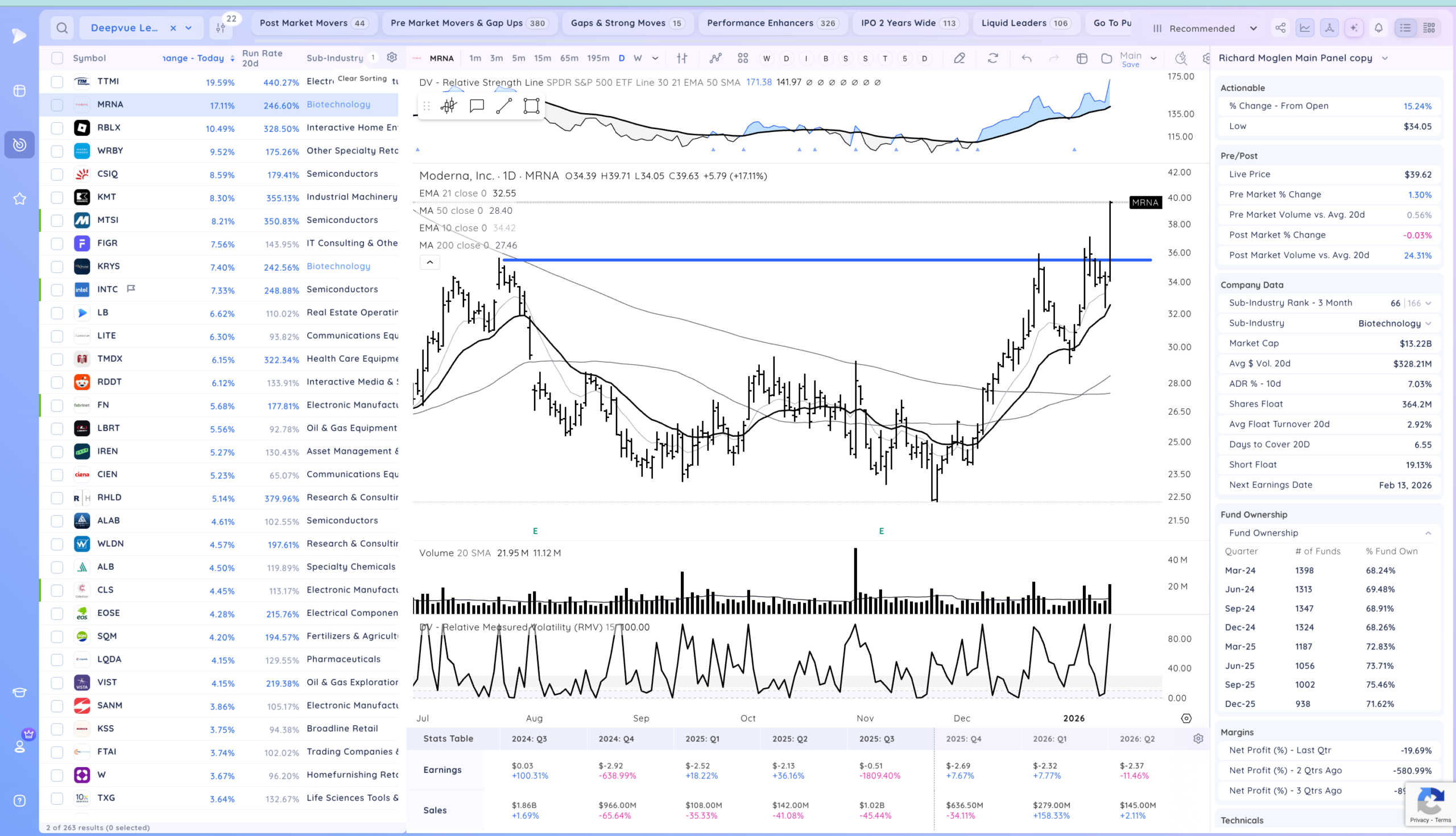The image size is (1456, 836).
Task: Check the box next to RBLX
Action: (x=57, y=128)
